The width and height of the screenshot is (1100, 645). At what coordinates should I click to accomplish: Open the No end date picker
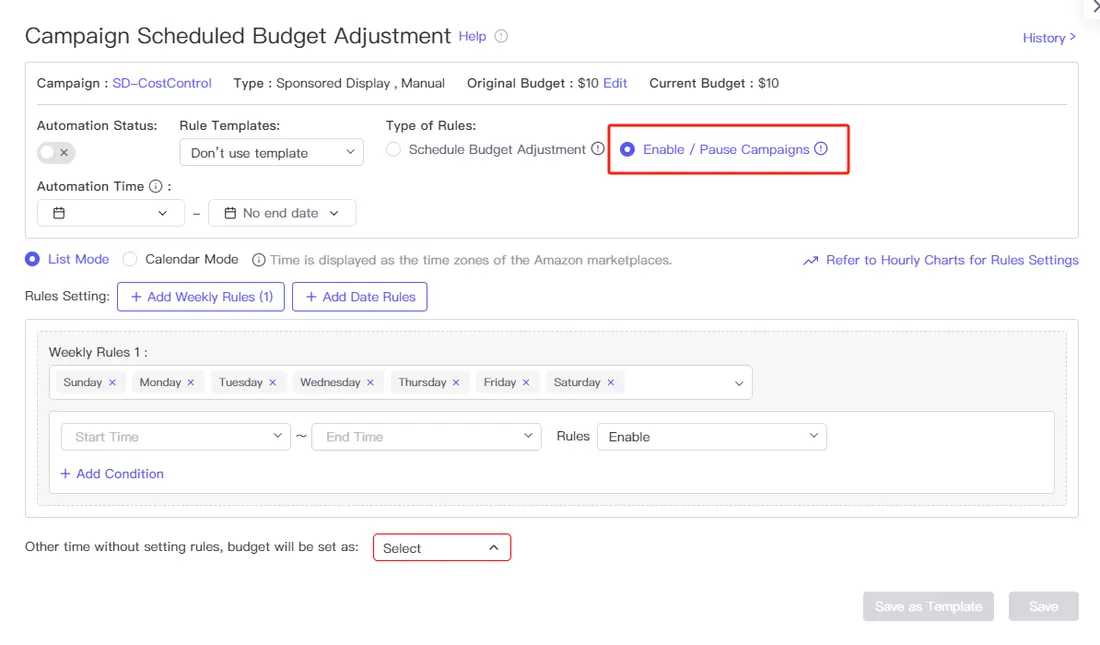click(x=282, y=213)
